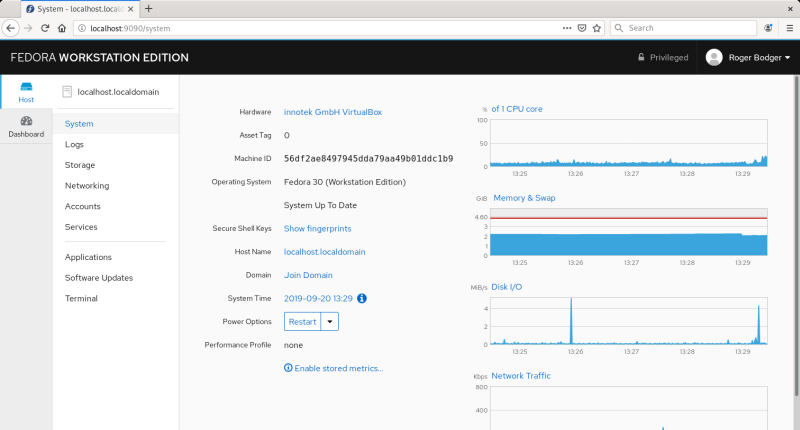Bookmark this page with the star icon
The width and height of the screenshot is (800, 430).
(x=597, y=28)
